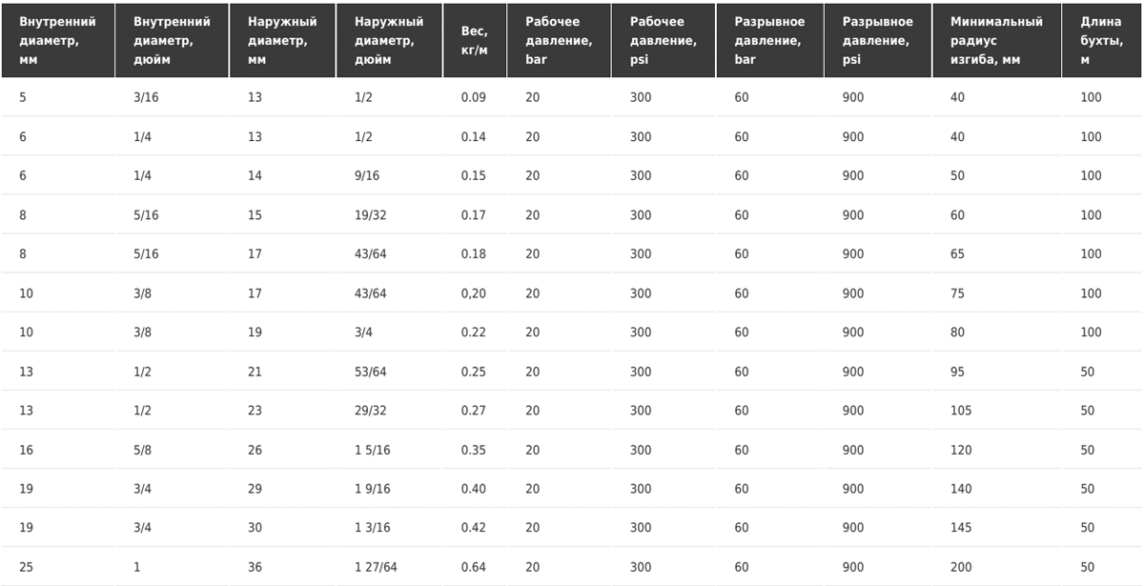Image resolution: width=1144 pixels, height=586 pixels.
Task: Select the weight value 0.64
Action: point(474,567)
